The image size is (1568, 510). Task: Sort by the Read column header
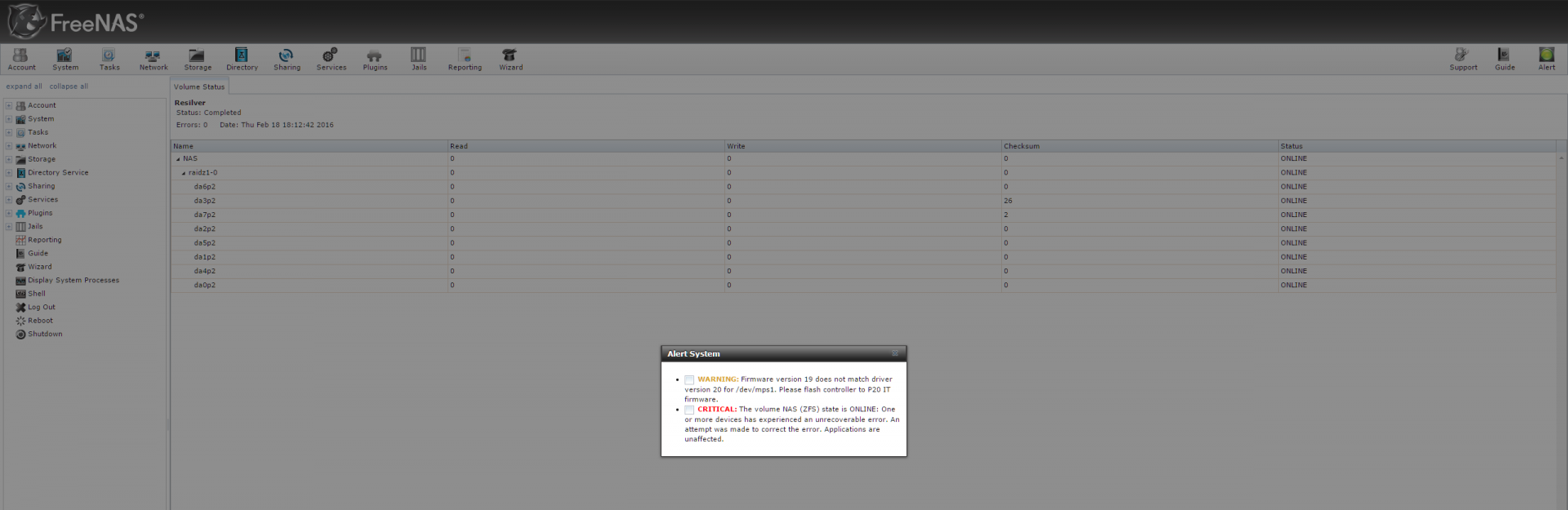(x=586, y=146)
